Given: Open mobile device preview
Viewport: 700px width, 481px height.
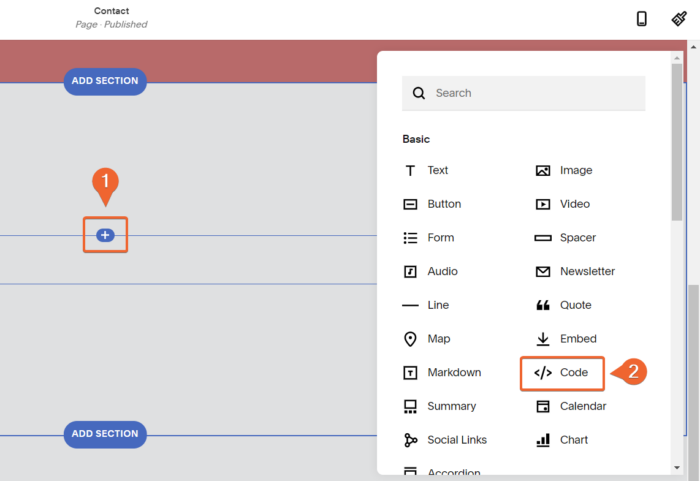Looking at the screenshot, I should tap(642, 19).
